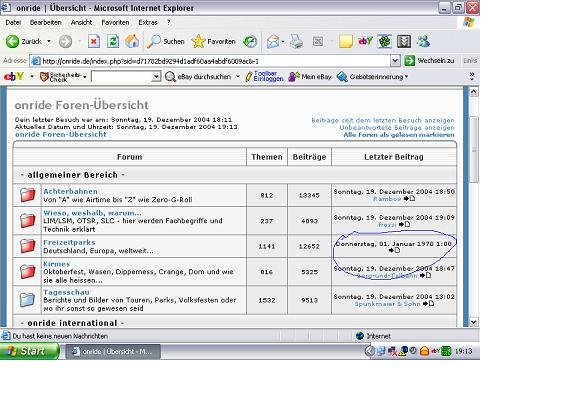Open Favoriten star in the toolbar

tap(213, 42)
